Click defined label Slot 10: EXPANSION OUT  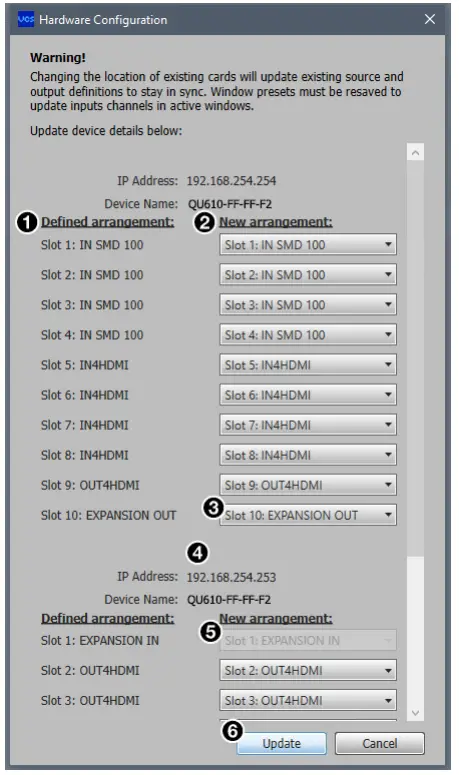point(108,515)
